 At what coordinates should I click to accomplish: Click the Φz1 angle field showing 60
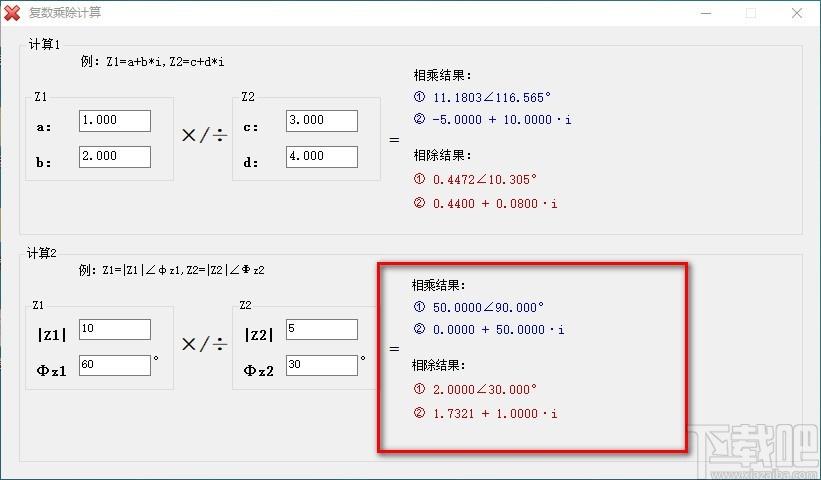pyautogui.click(x=115, y=365)
